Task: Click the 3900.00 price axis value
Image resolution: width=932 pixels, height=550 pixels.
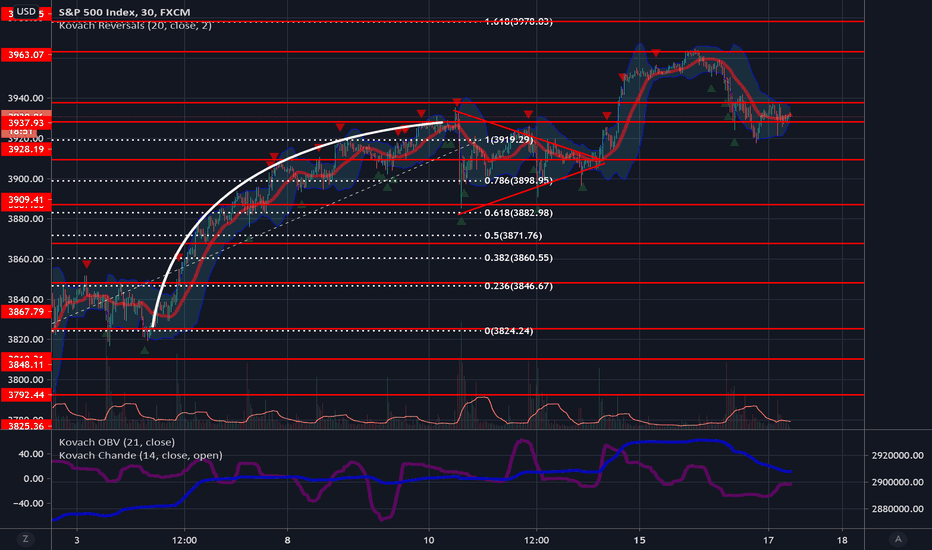Action: (x=26, y=179)
